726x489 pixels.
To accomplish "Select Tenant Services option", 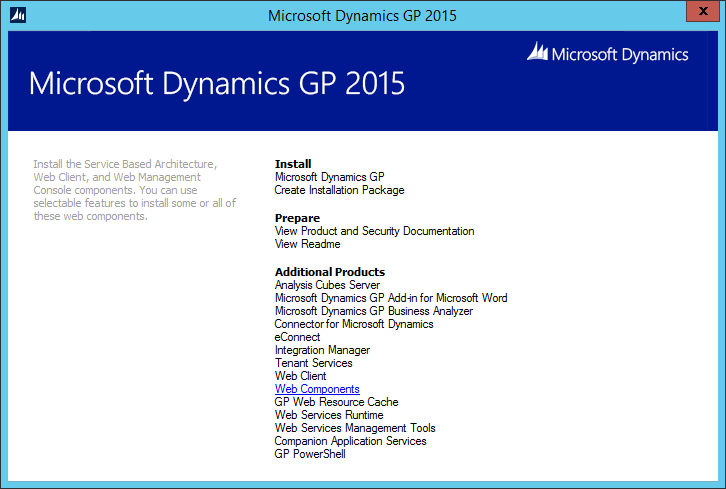I will (313, 363).
